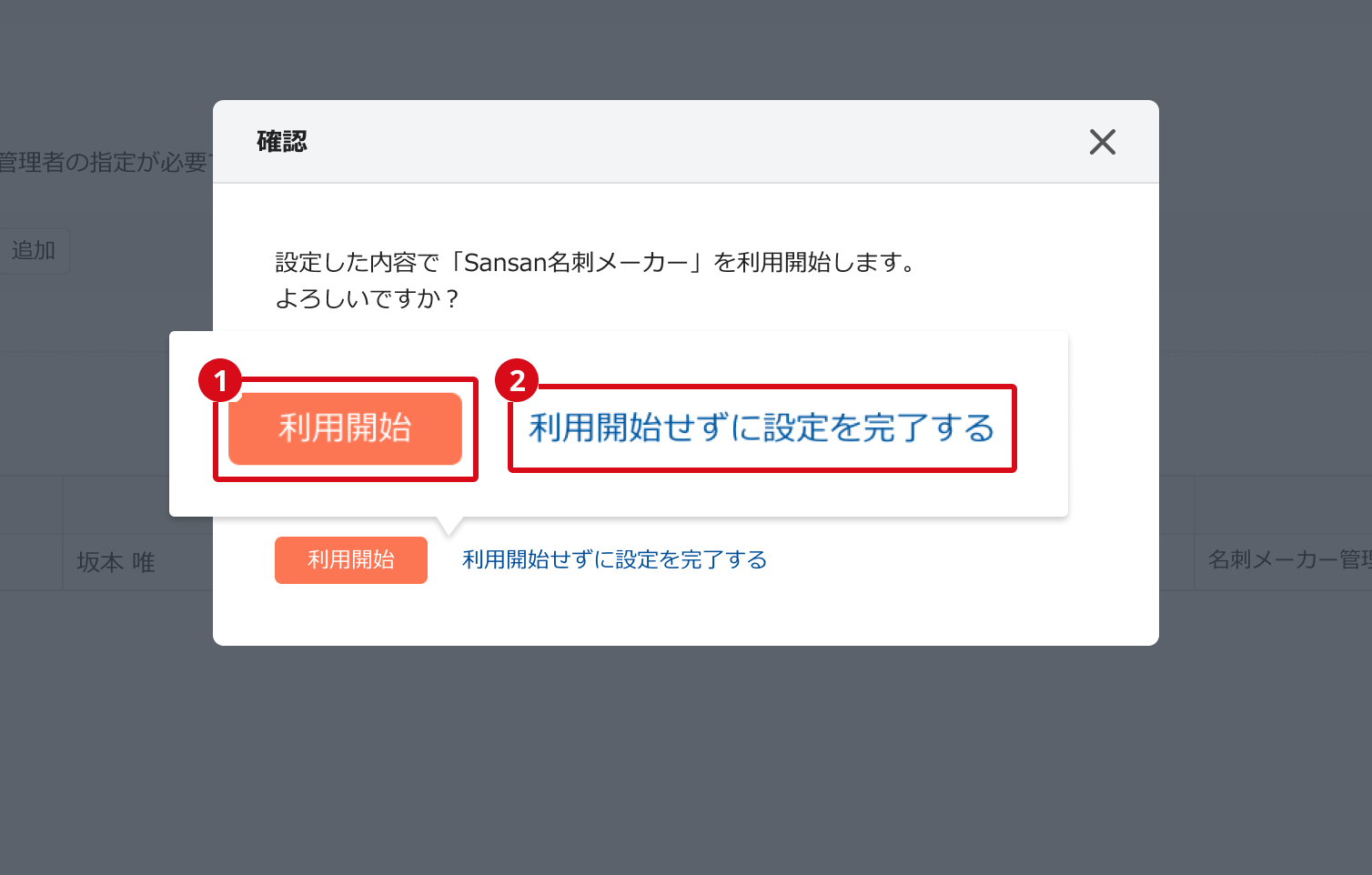
Task: Click the よろしいですか？ text line
Action: [x=368, y=298]
